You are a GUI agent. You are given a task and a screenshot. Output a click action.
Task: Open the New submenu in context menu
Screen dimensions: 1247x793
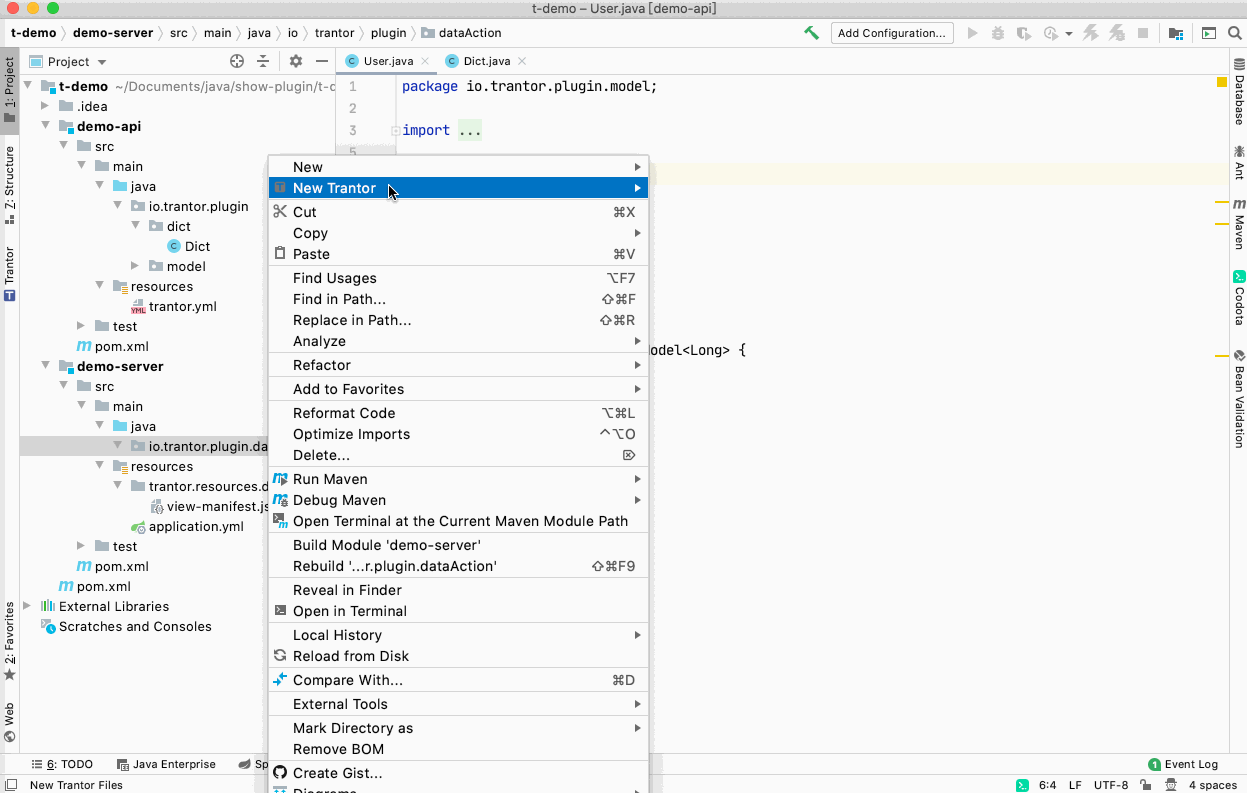point(459,167)
